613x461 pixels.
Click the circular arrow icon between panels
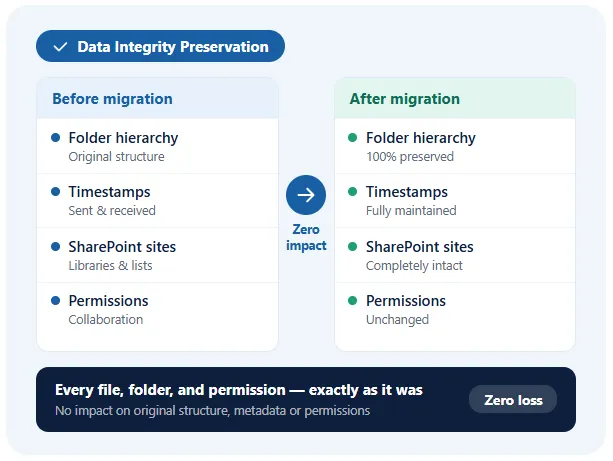(x=306, y=195)
